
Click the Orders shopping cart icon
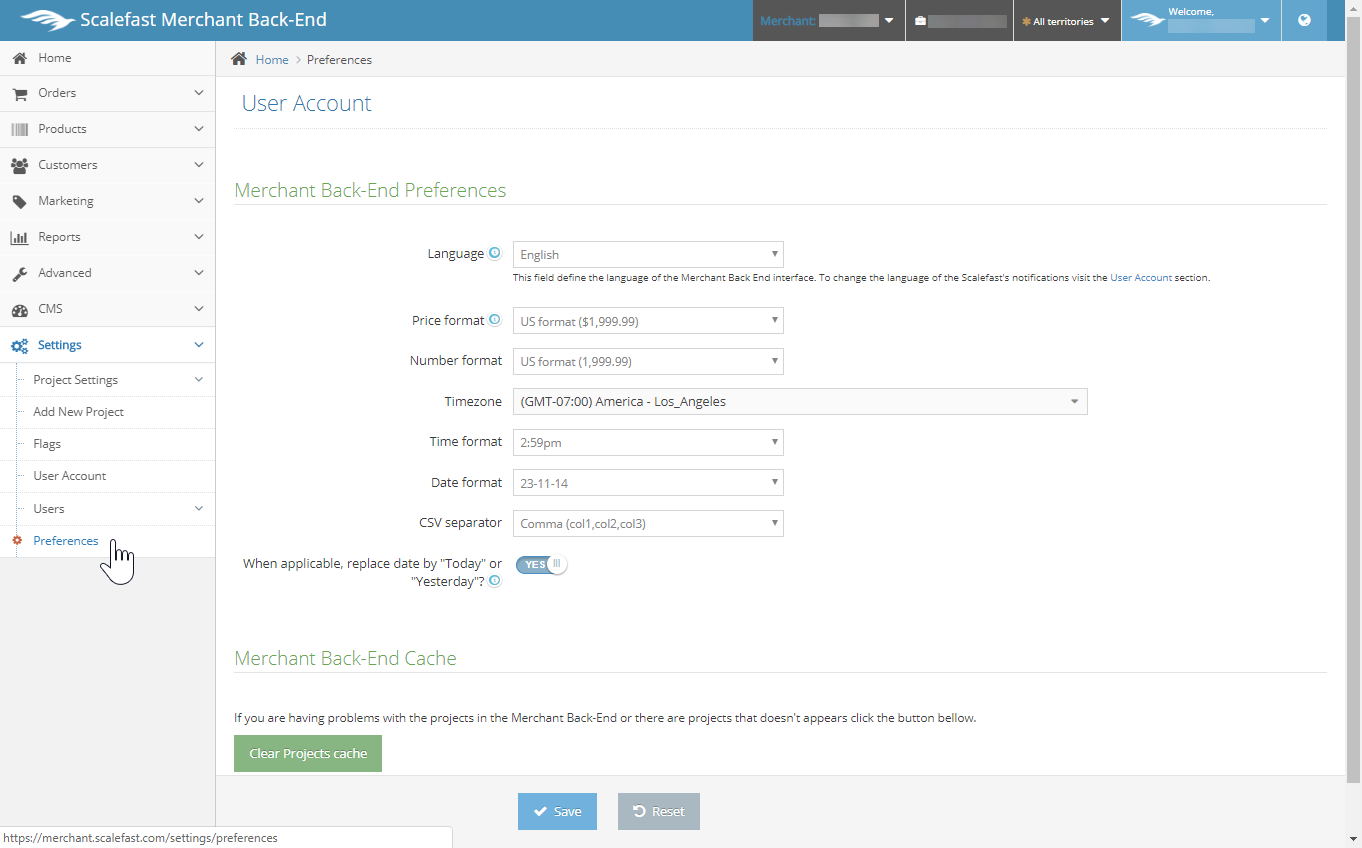click(x=19, y=94)
